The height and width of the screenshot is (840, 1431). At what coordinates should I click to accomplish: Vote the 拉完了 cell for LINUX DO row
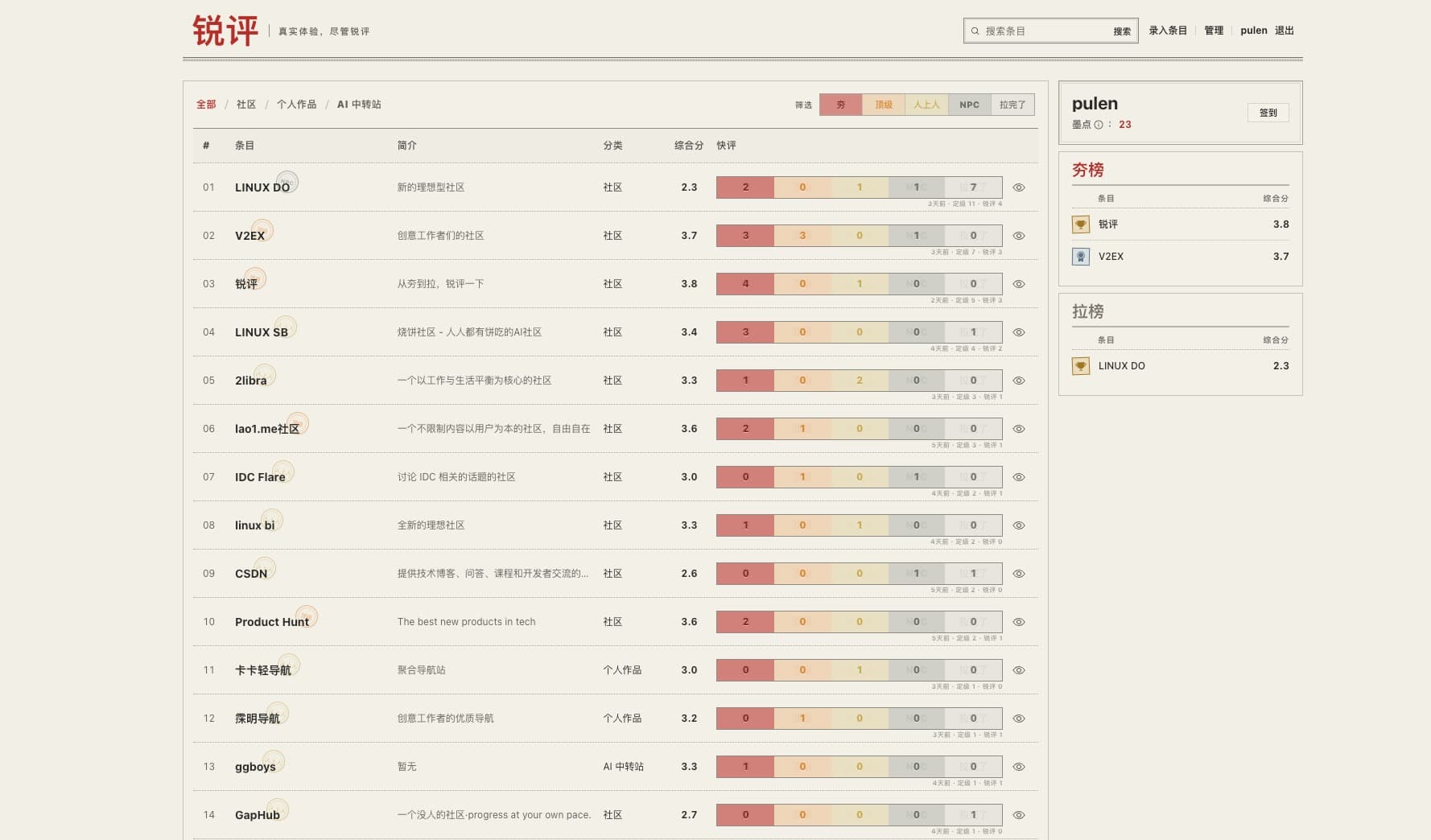click(973, 187)
